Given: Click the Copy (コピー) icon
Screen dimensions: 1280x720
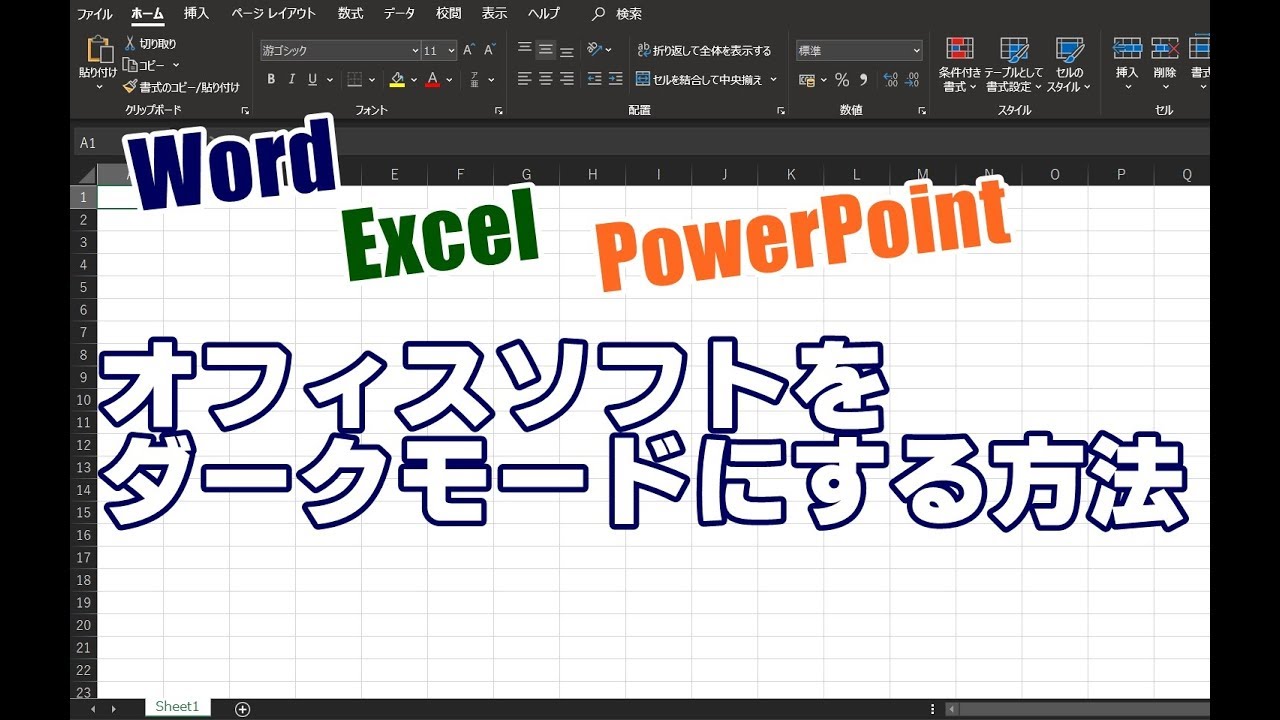Looking at the screenshot, I should point(129,64).
